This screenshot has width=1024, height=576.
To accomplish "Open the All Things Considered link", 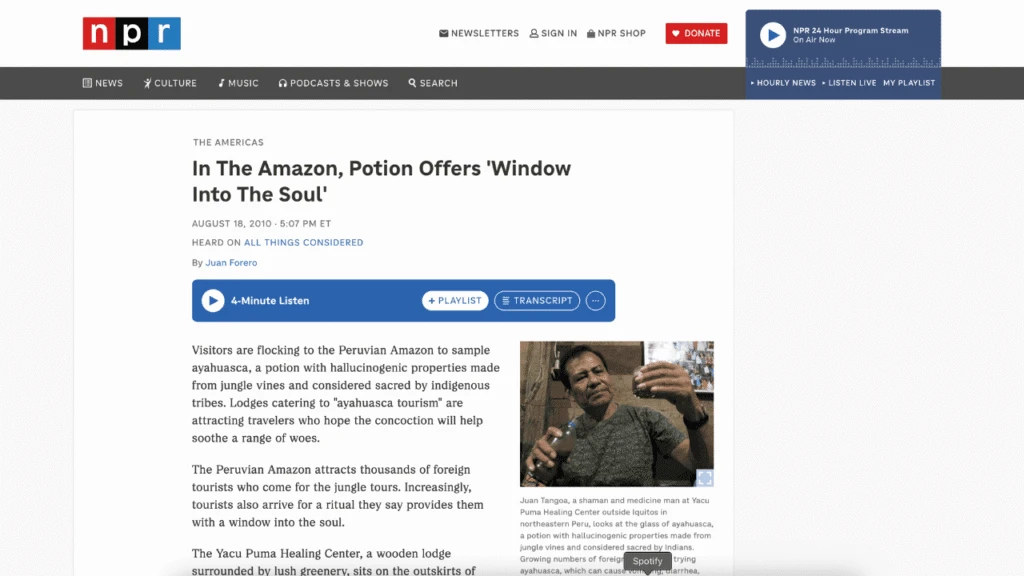I will pos(304,242).
